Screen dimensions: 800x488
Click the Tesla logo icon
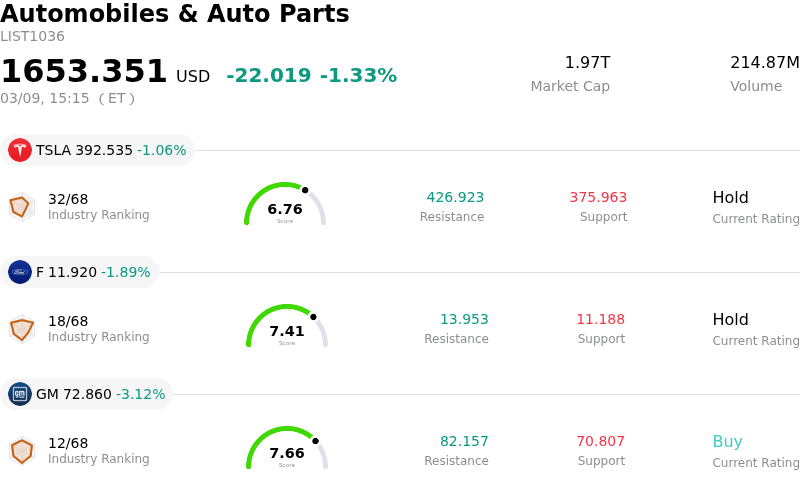click(20, 150)
